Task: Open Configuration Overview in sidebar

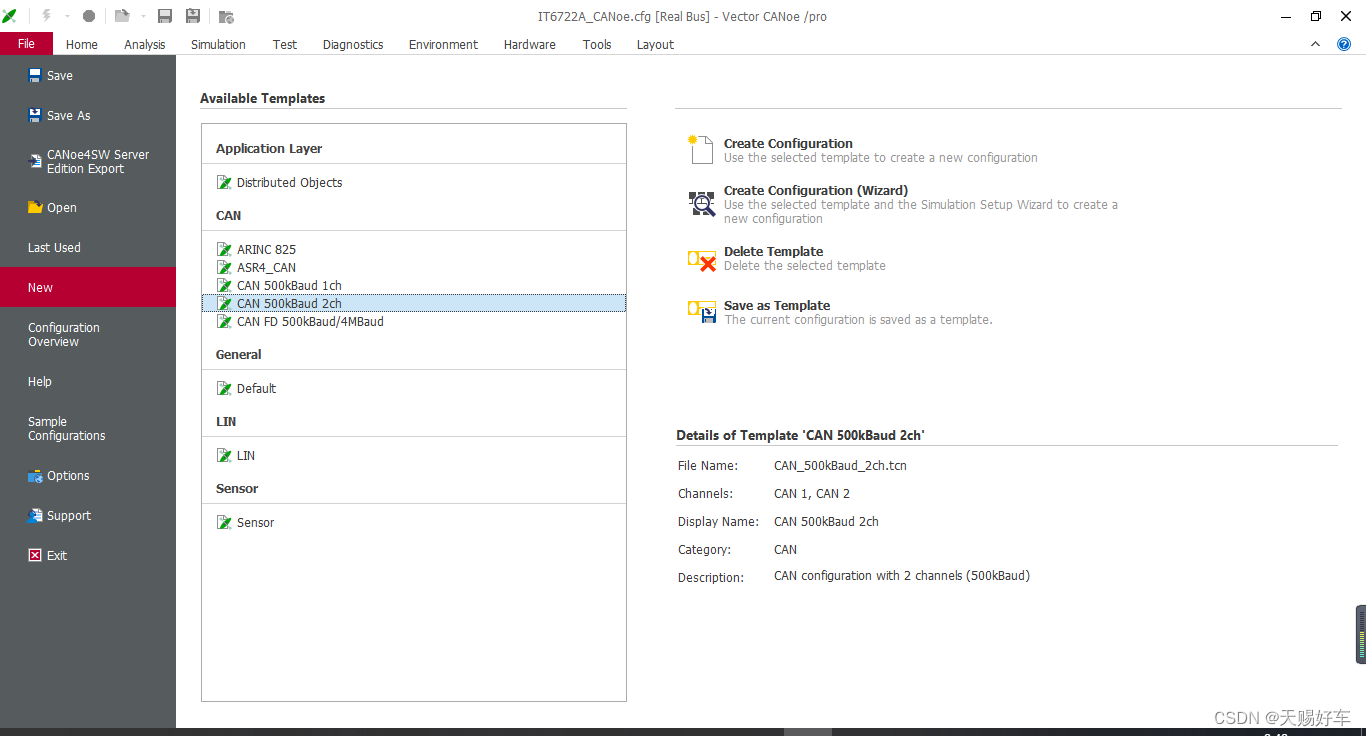Action: (x=88, y=334)
